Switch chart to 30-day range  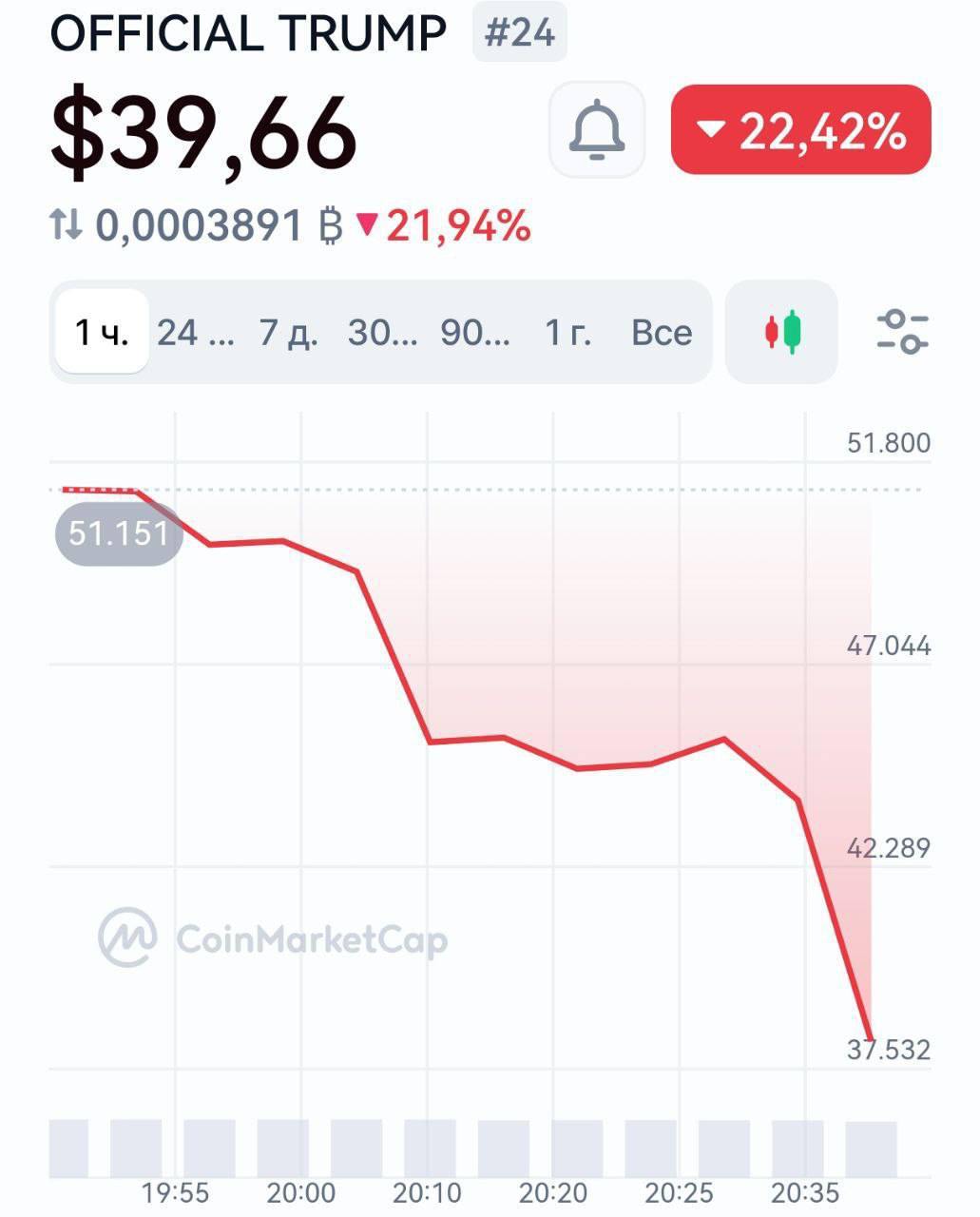(x=382, y=333)
